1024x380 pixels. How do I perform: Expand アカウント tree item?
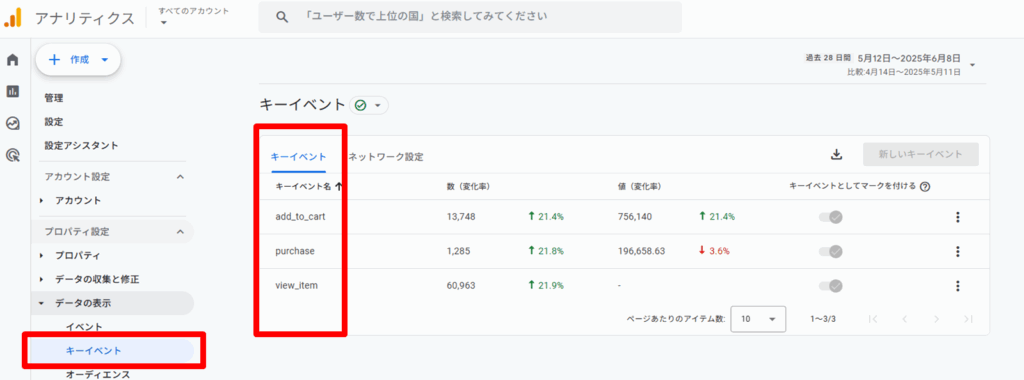[42, 200]
